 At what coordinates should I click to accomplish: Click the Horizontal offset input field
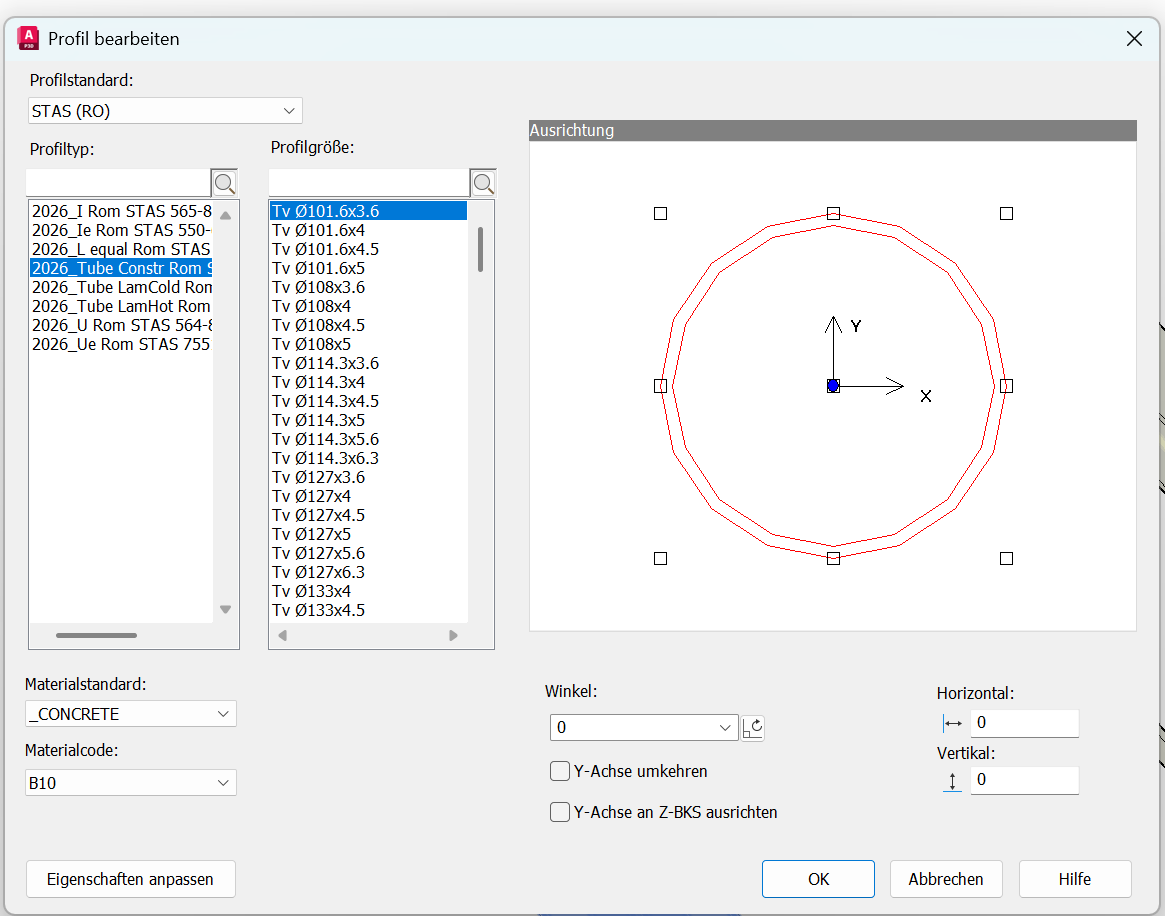point(1024,722)
